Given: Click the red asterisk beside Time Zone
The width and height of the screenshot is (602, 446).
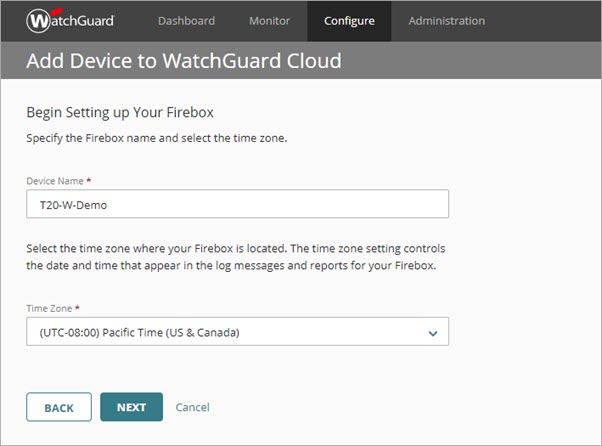Looking at the screenshot, I should coord(82,308).
